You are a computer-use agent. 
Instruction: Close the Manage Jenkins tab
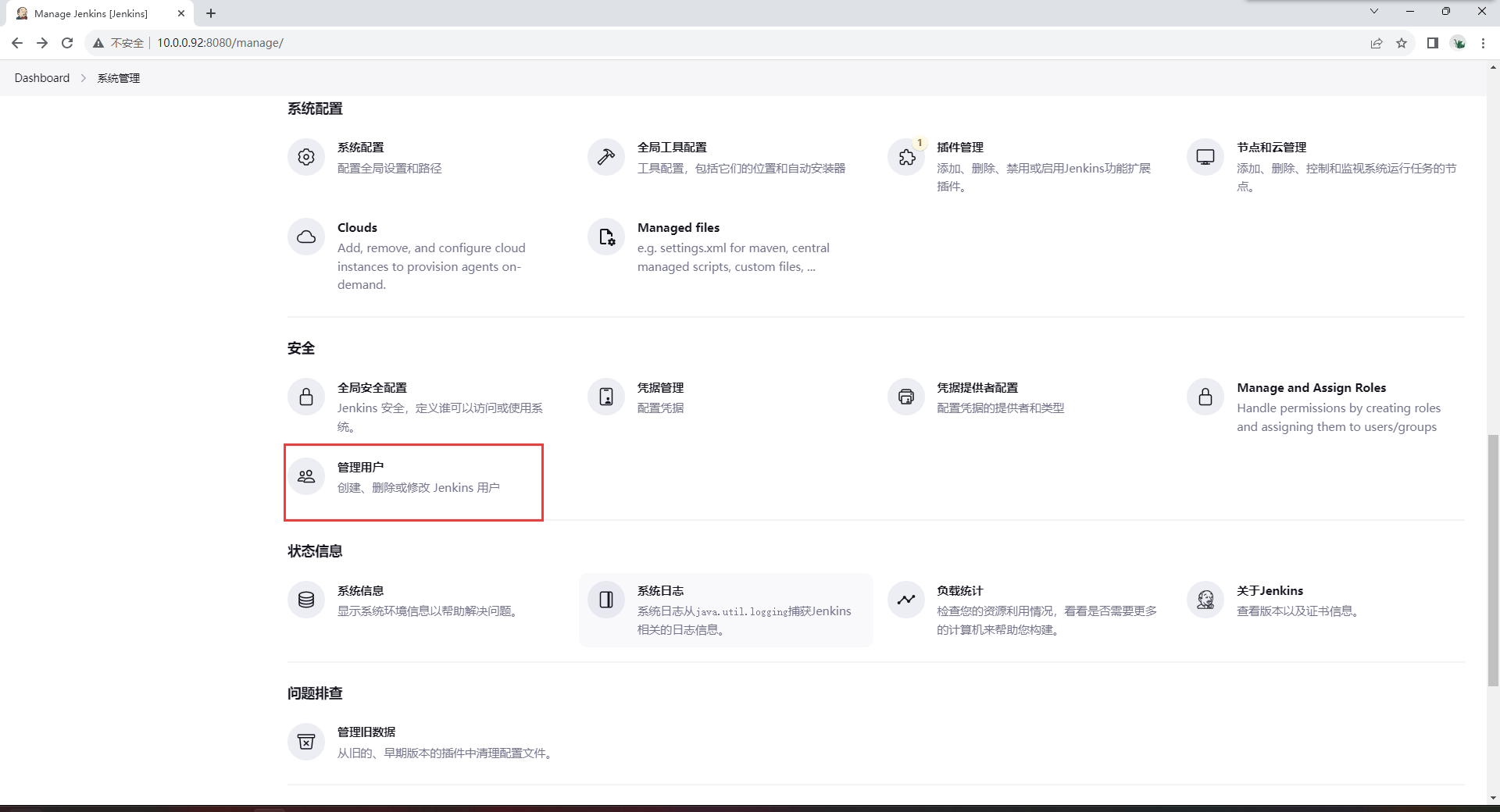(180, 13)
